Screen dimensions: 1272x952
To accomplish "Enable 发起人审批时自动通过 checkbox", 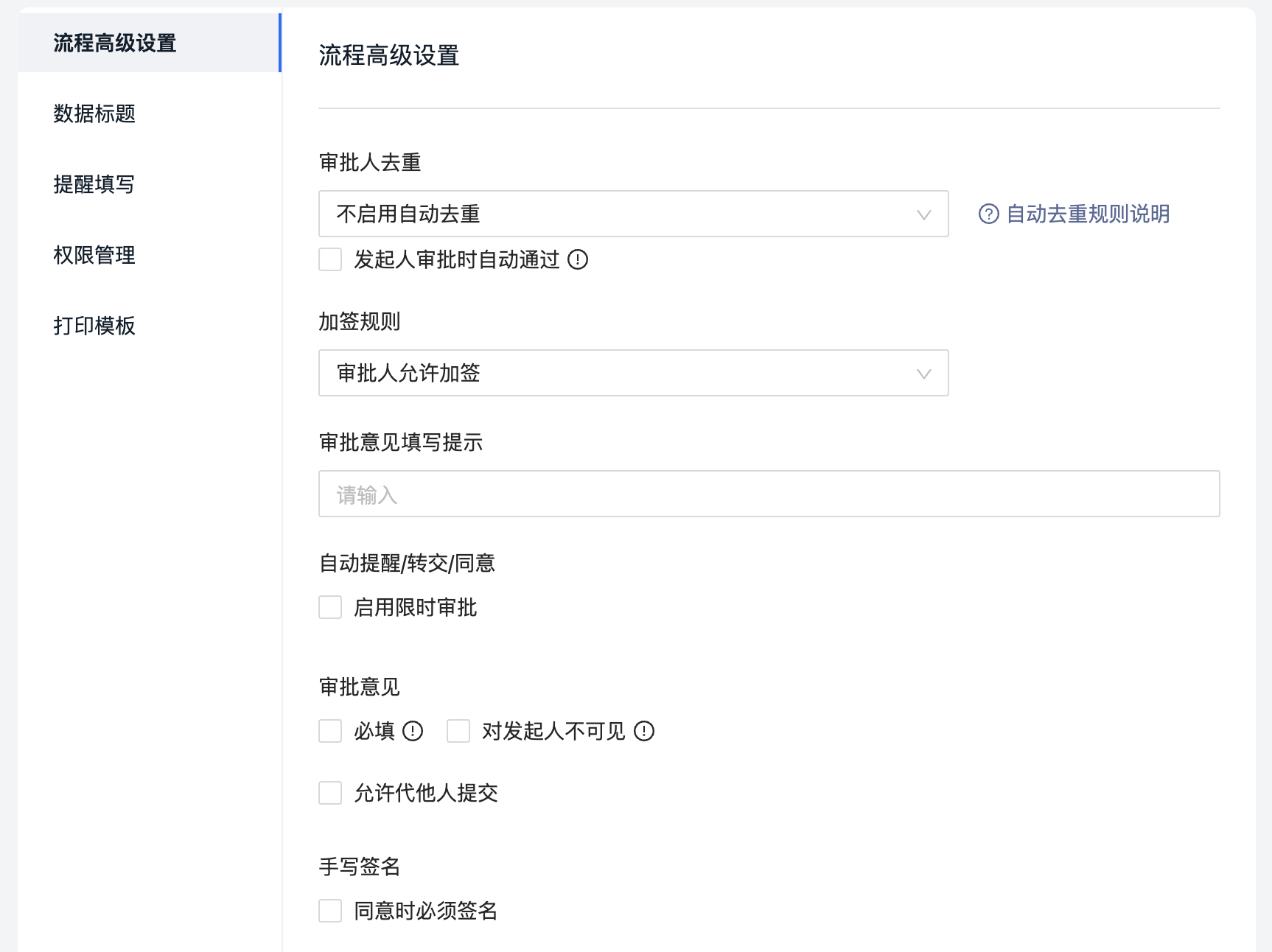I will pyautogui.click(x=329, y=260).
